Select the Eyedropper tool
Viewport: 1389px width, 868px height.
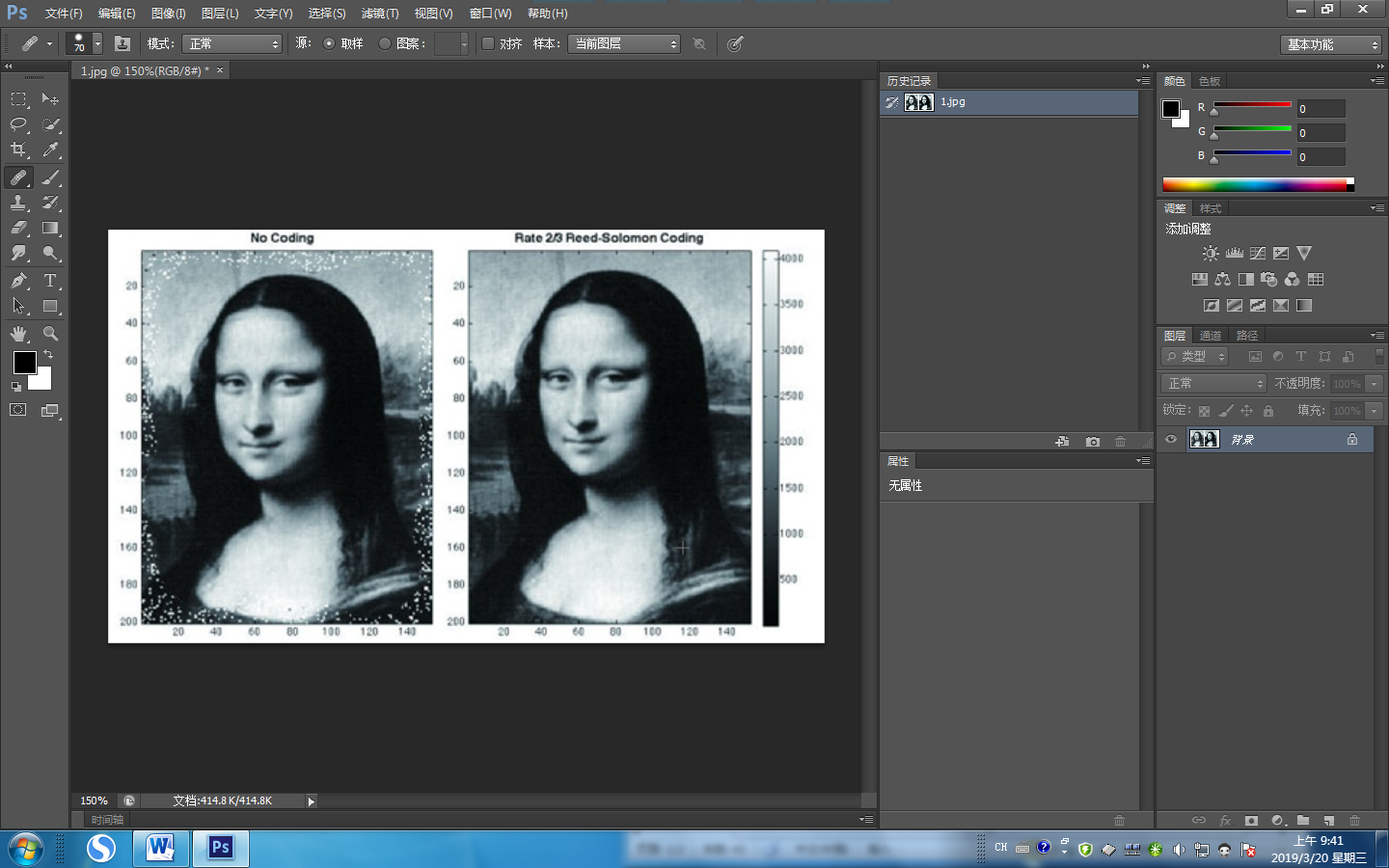pos(50,149)
